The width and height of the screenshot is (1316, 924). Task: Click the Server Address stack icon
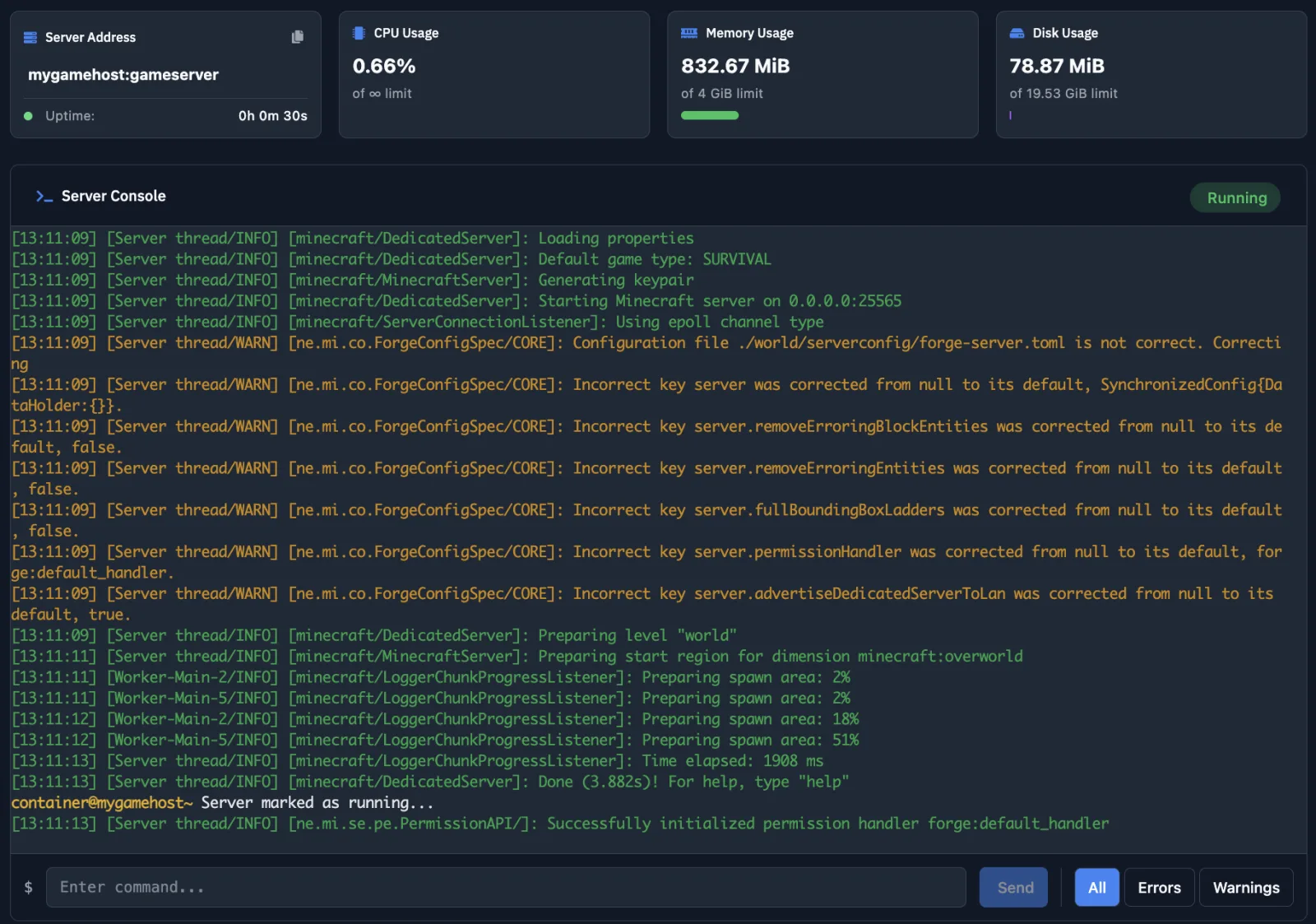click(x=30, y=37)
